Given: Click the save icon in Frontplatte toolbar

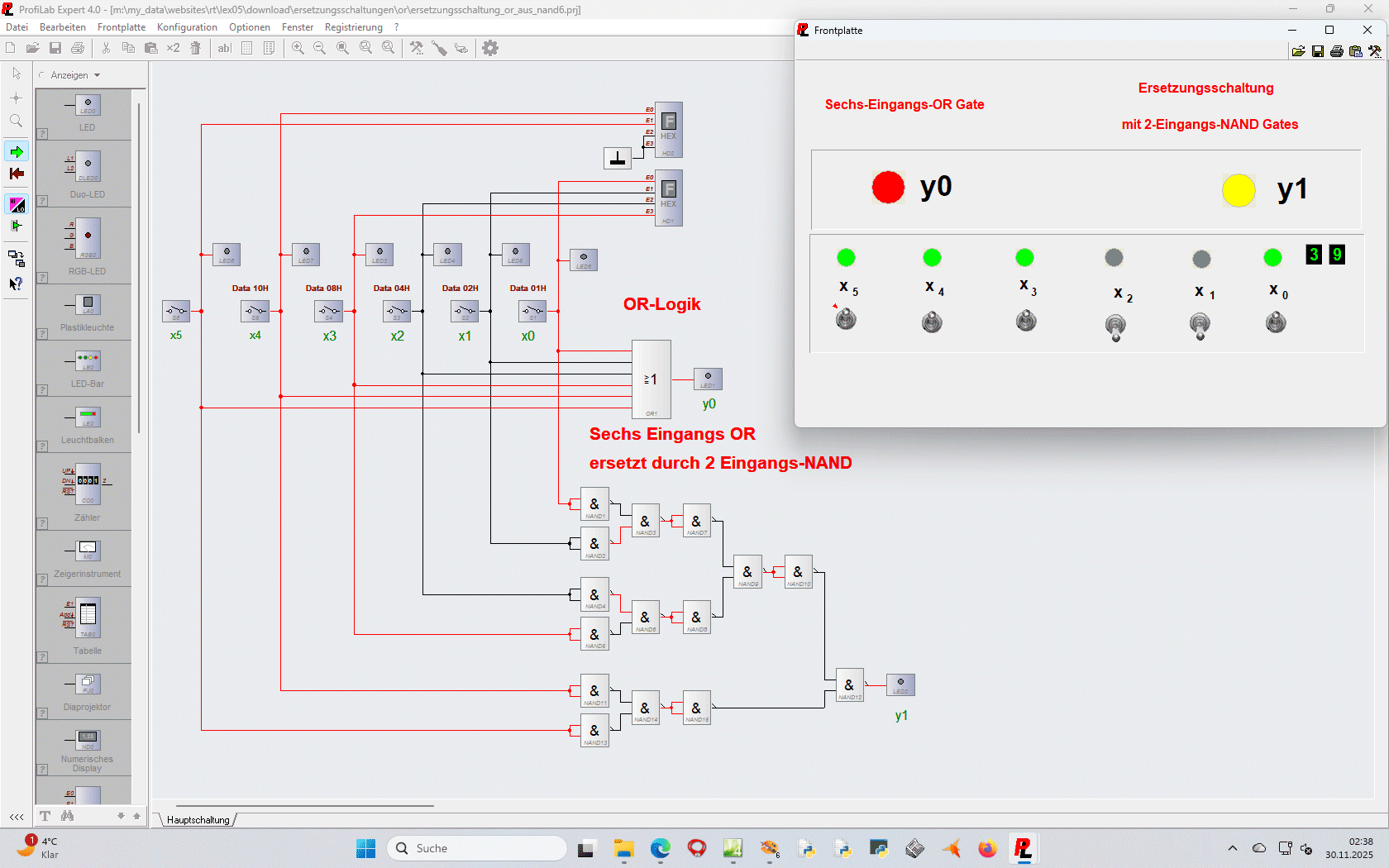Looking at the screenshot, I should 1318,51.
